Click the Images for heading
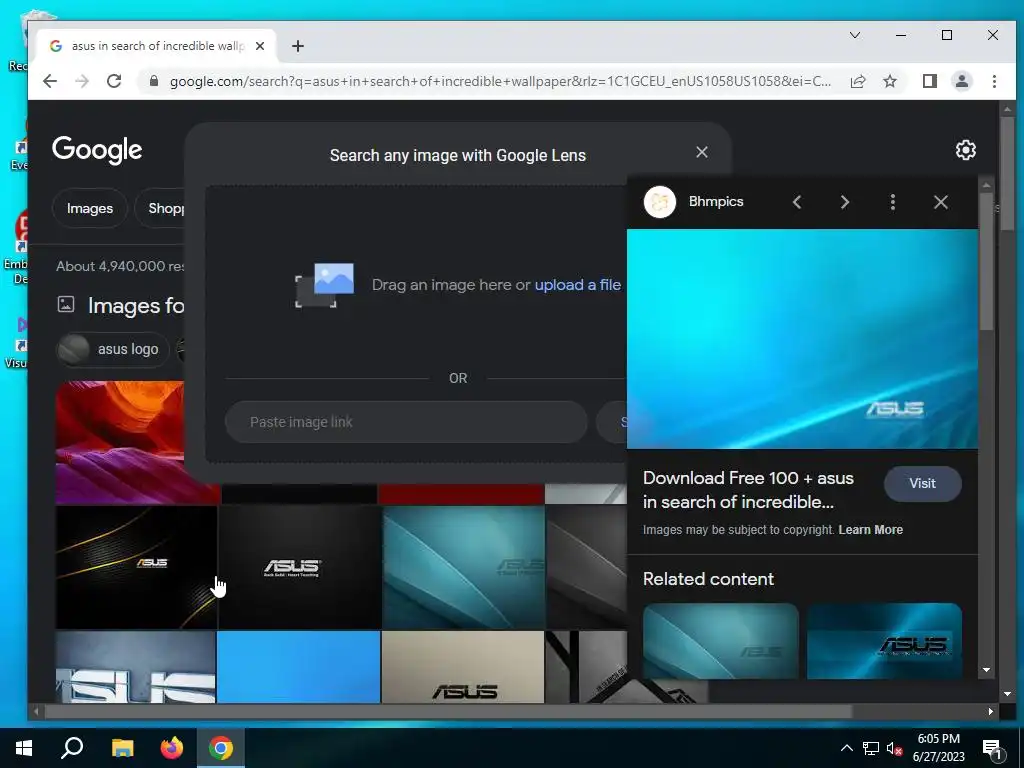1024x768 pixels. (136, 306)
